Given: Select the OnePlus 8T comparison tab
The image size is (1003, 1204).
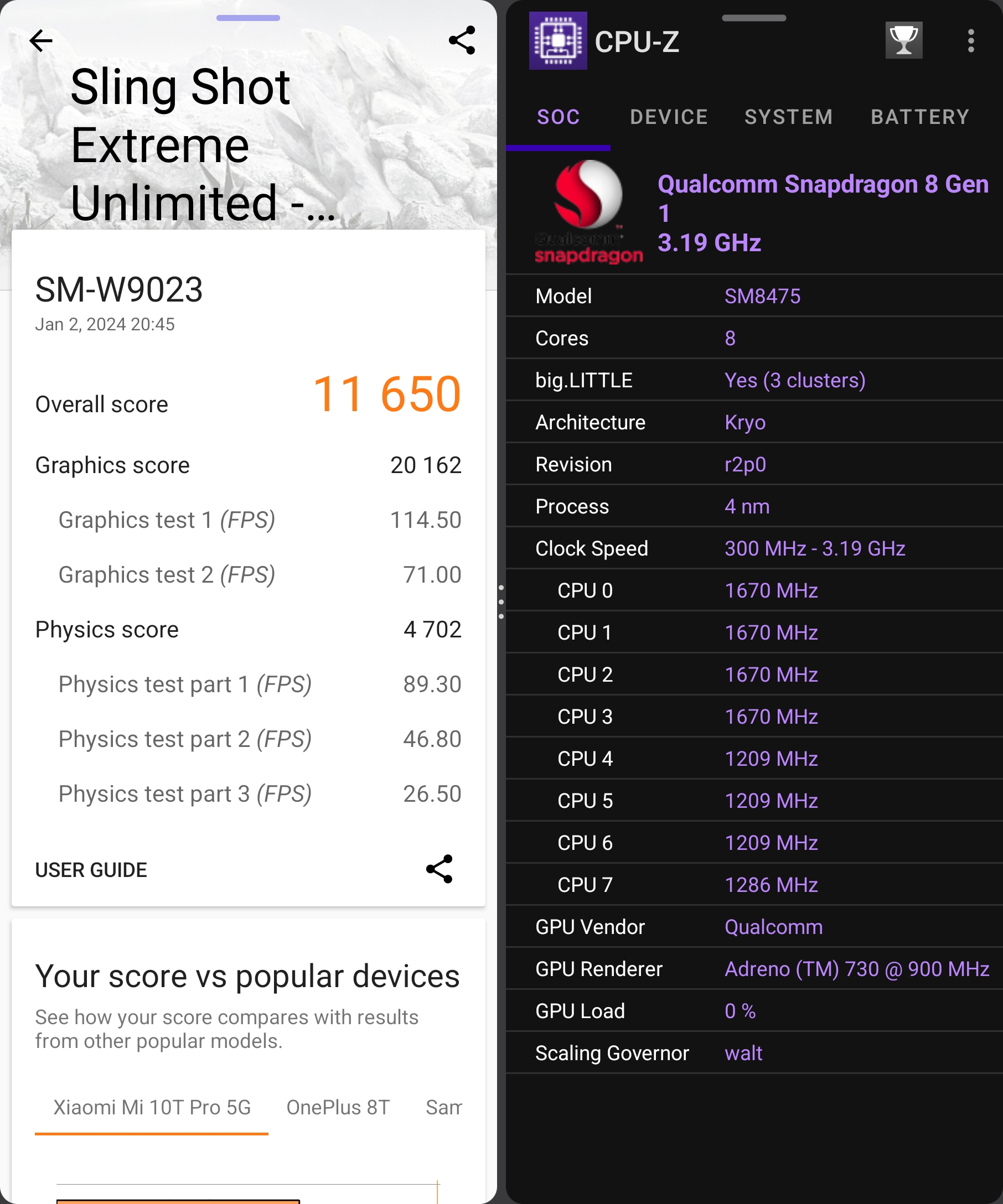Looking at the screenshot, I should click(x=338, y=1107).
